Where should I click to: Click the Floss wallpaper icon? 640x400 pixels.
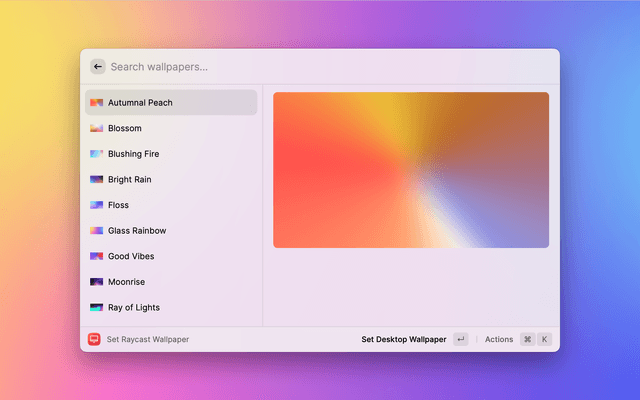pos(96,205)
